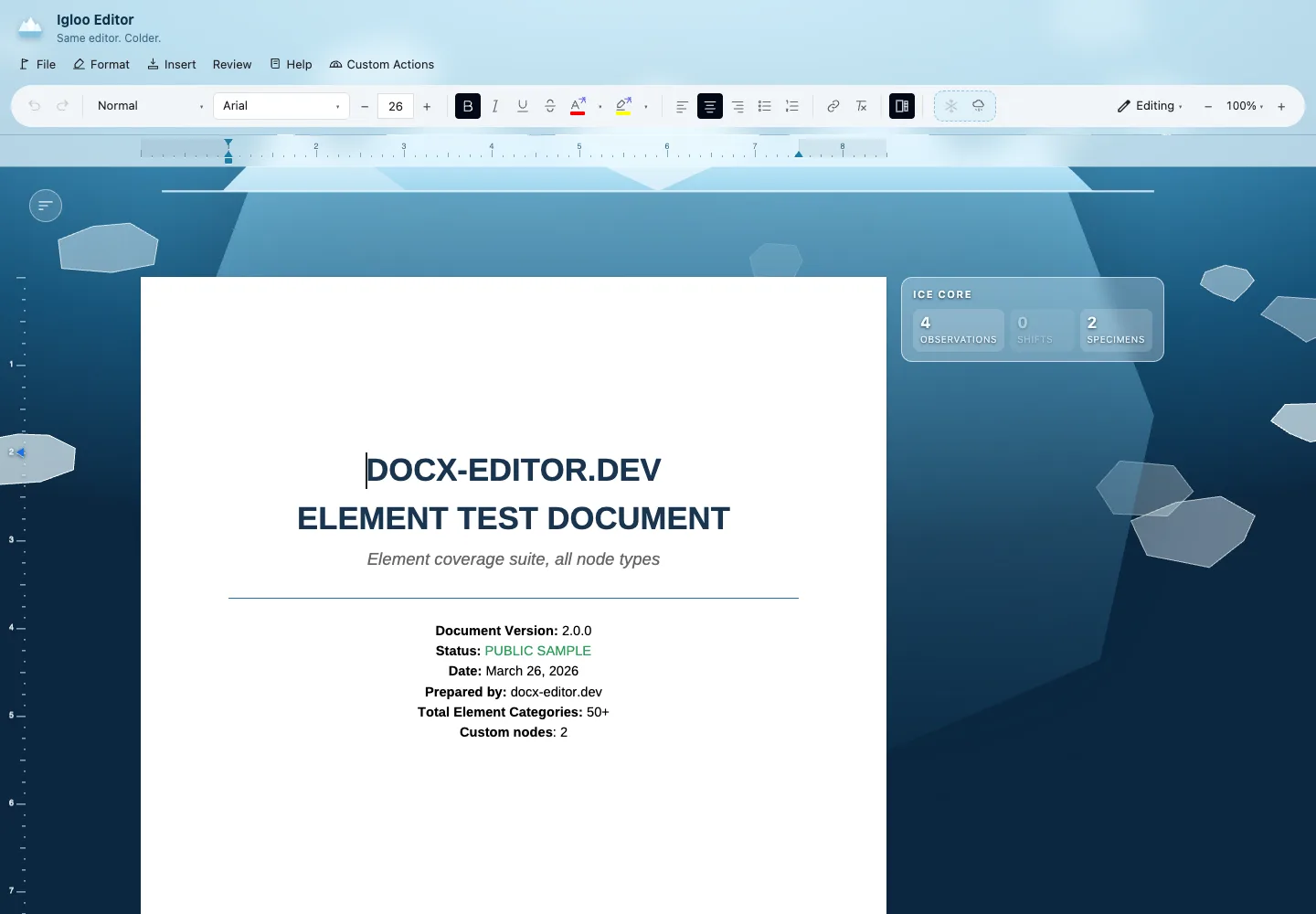Open the text color dropdown arrow
The image size is (1316, 914).
coord(600,106)
